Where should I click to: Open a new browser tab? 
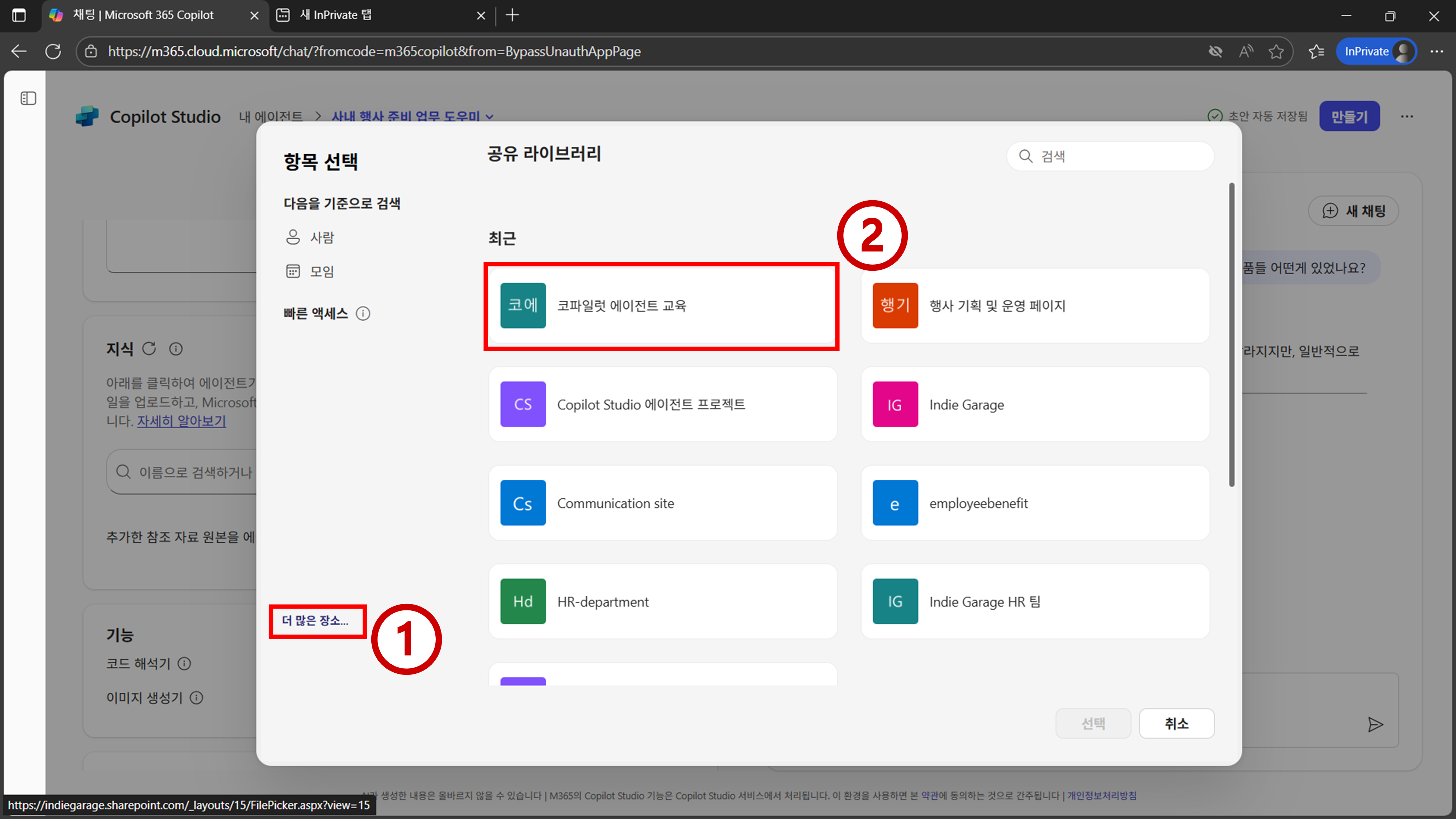point(512,15)
